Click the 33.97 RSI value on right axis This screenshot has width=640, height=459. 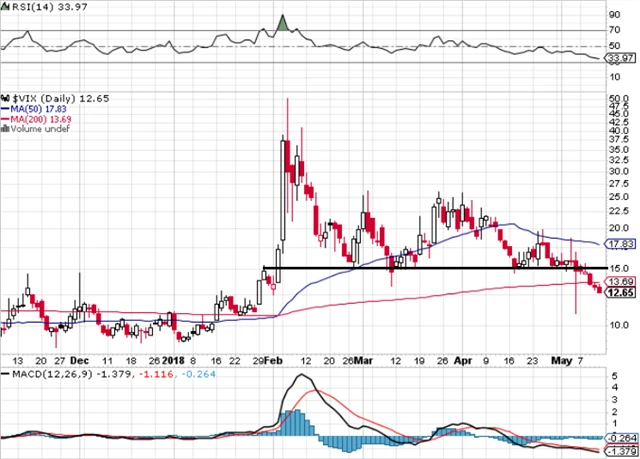[x=617, y=60]
